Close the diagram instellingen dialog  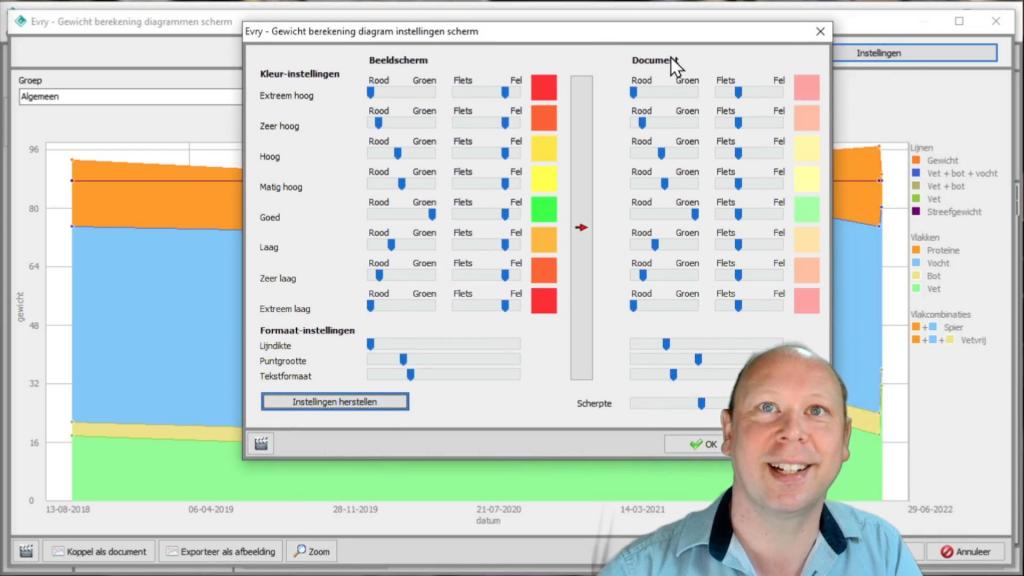pyautogui.click(x=820, y=31)
